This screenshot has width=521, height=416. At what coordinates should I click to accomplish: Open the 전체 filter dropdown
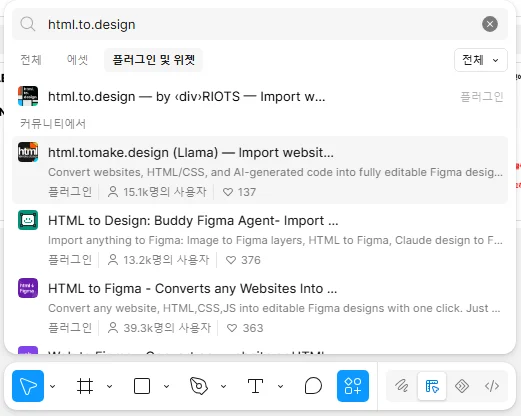pos(481,60)
